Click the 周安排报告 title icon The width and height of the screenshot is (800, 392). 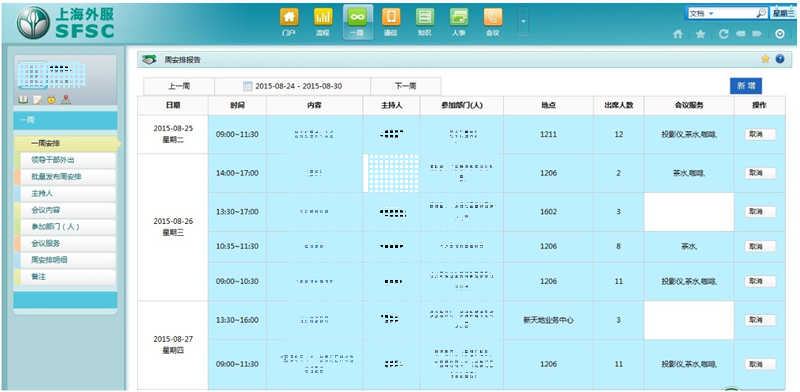149,59
